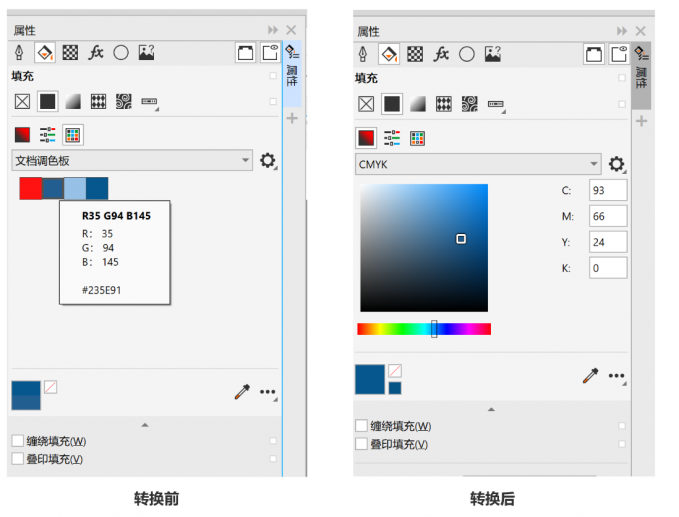The height and width of the screenshot is (517, 679).
Task: Open the 文档调色板 palette dropdown
Action: tap(132, 161)
